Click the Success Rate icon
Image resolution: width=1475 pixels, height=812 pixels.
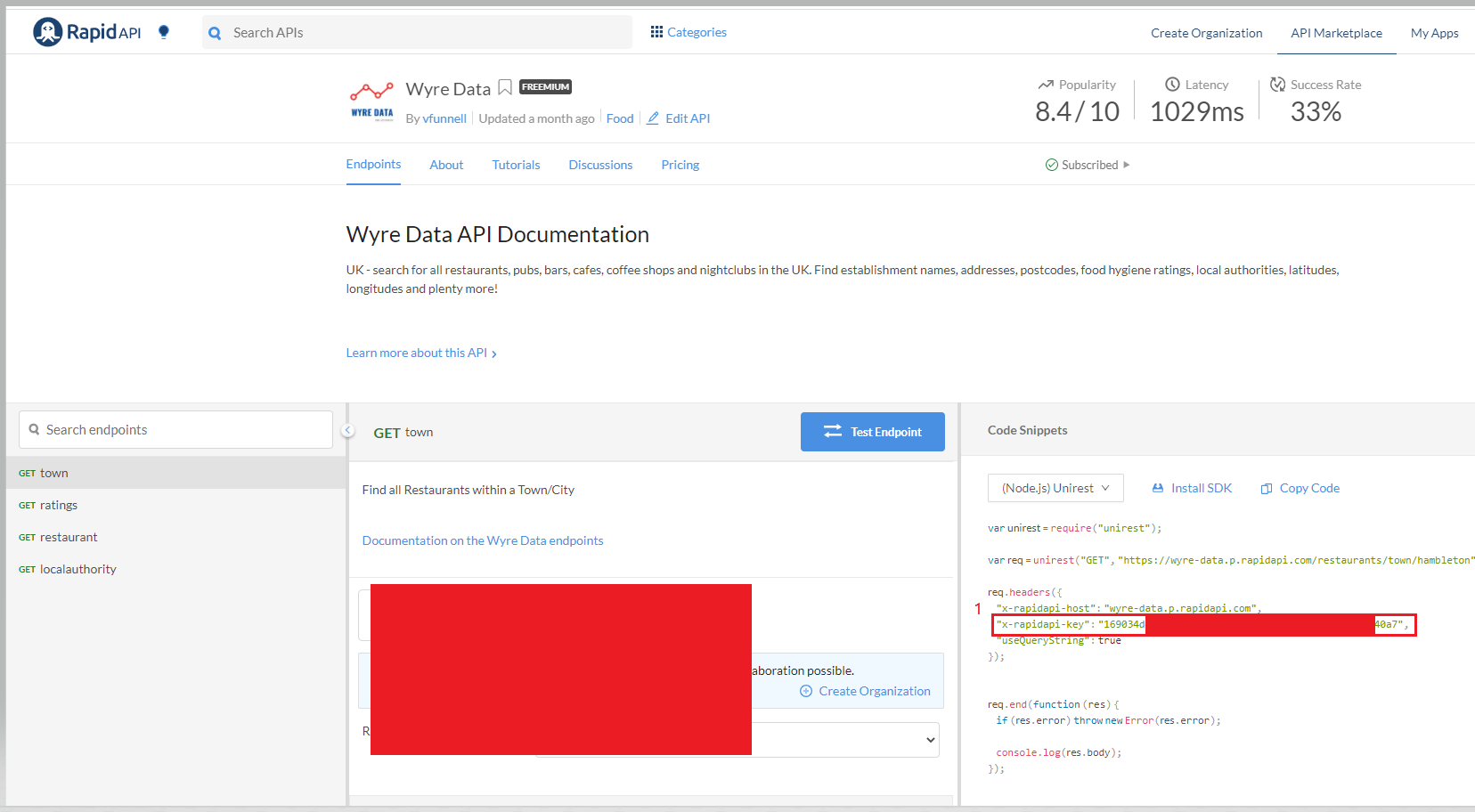click(1277, 84)
